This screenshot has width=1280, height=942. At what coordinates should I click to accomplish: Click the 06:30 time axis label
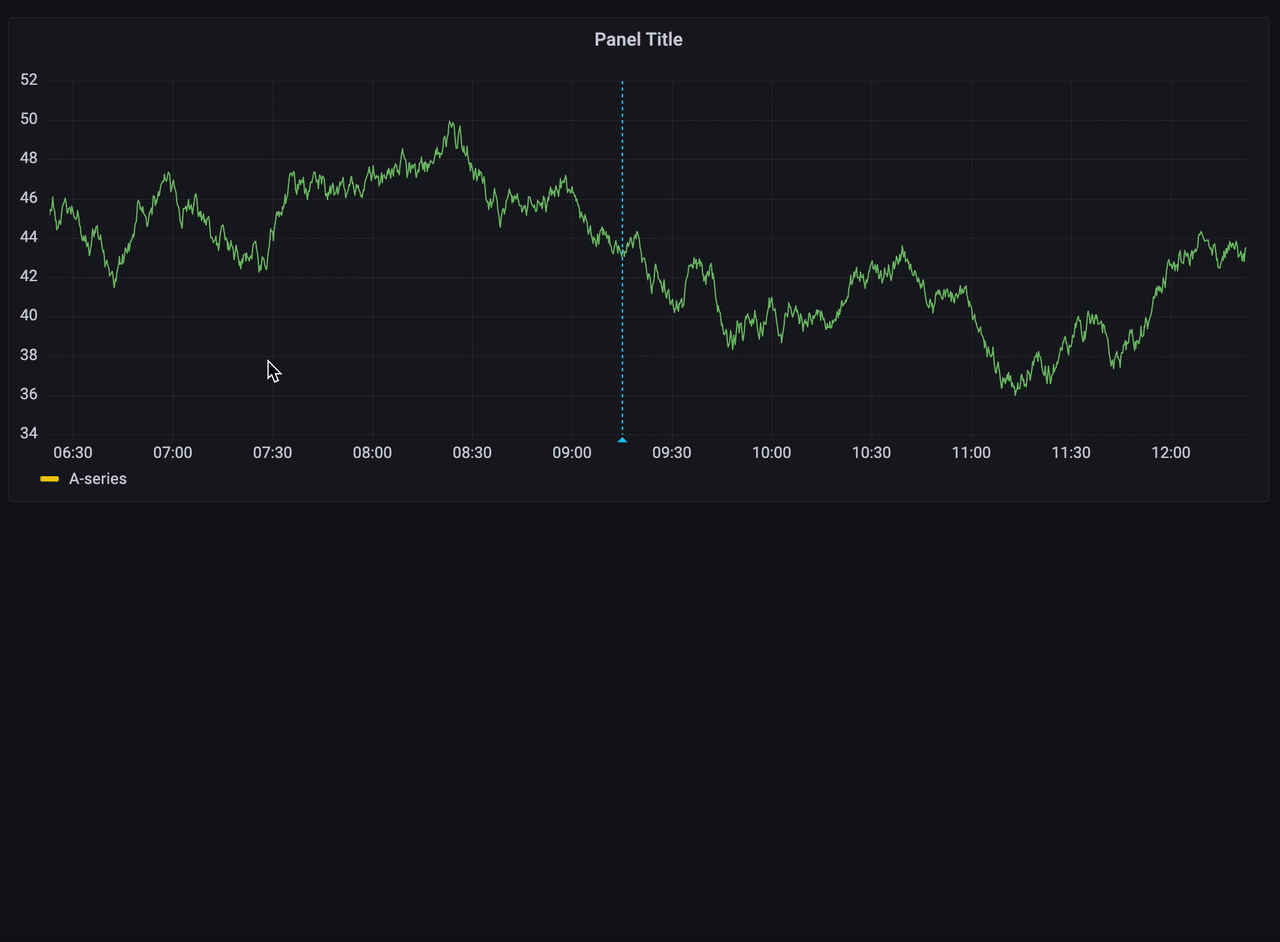coord(73,453)
